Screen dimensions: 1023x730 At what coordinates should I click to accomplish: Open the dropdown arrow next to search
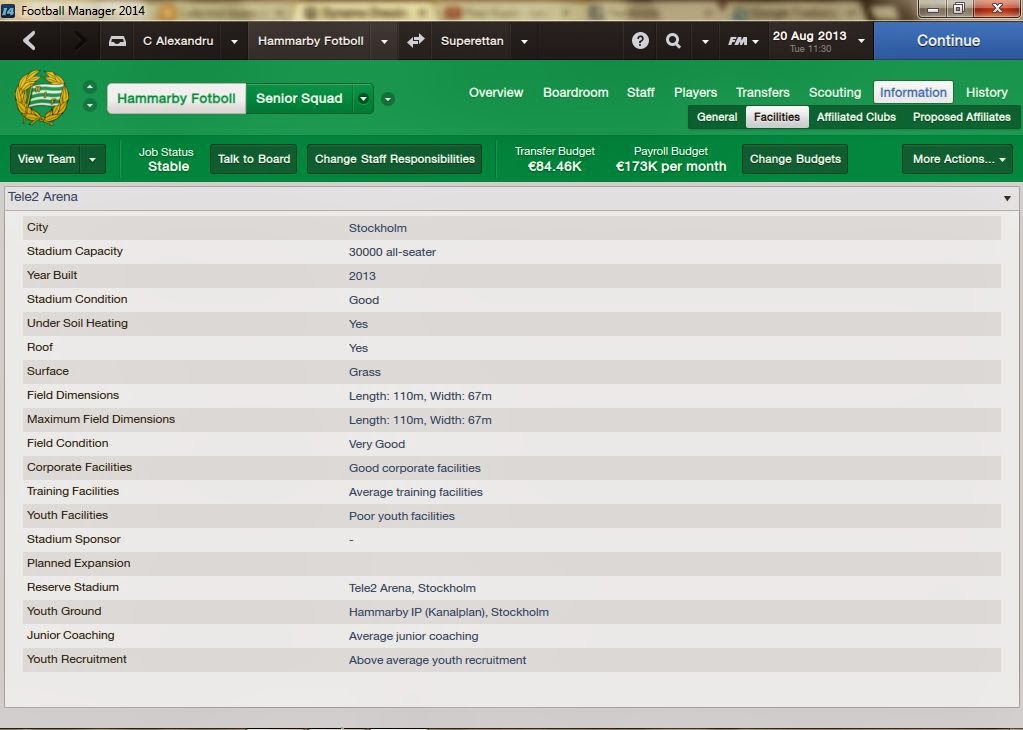[705, 41]
